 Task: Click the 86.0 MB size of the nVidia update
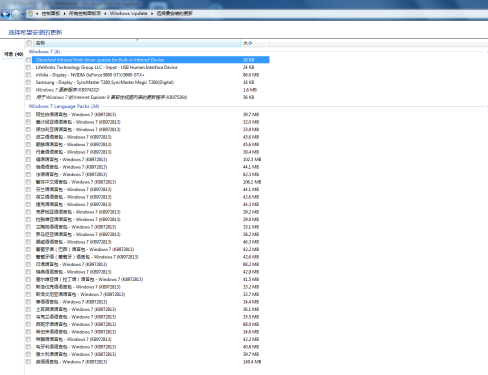click(251, 75)
